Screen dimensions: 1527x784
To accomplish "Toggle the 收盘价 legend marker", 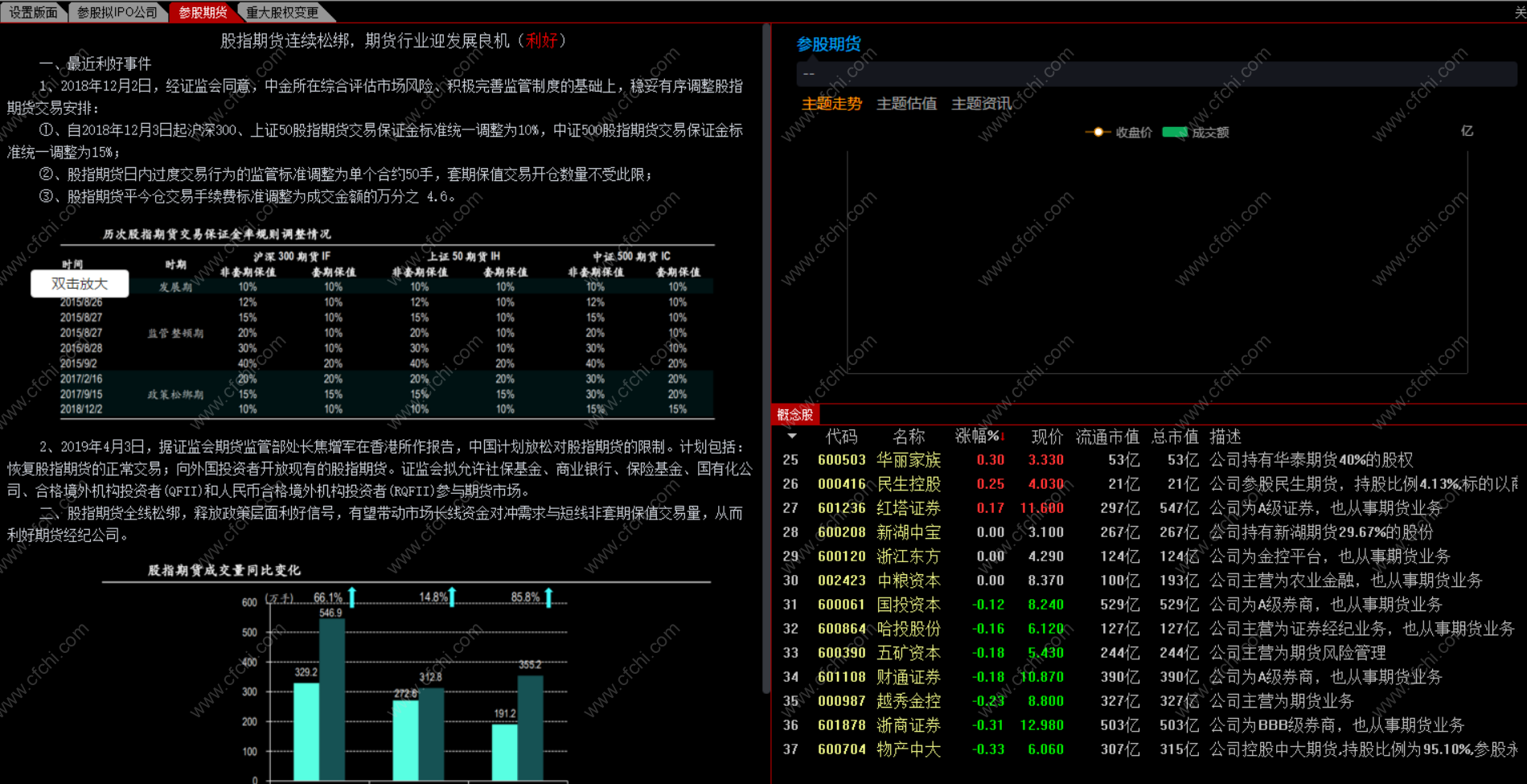I will tap(1098, 132).
